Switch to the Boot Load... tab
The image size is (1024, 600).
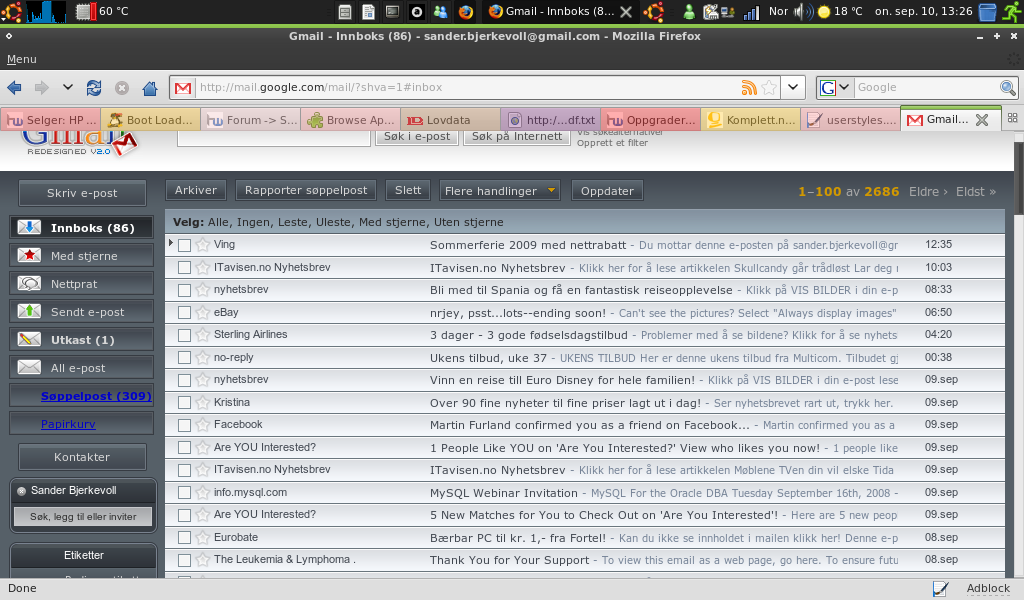pyautogui.click(x=151, y=120)
